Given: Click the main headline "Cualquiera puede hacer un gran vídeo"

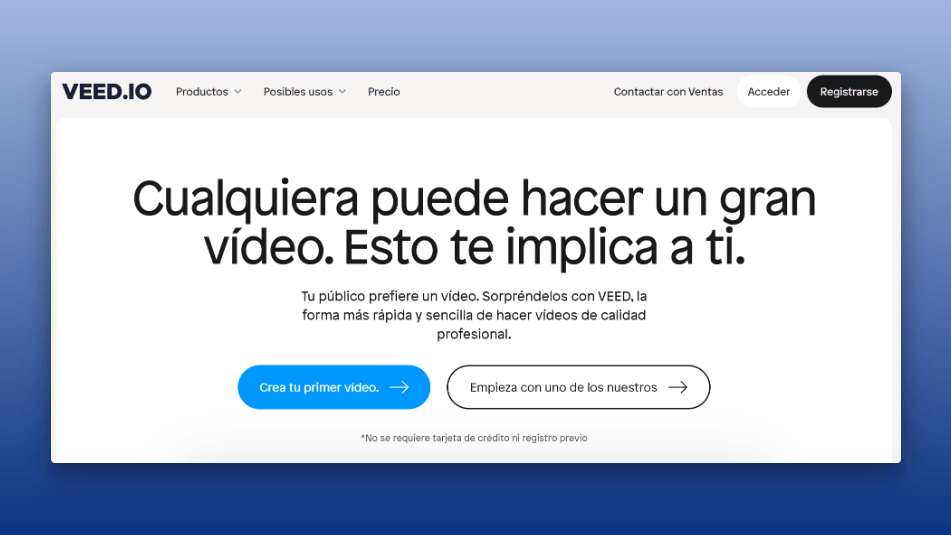Looking at the screenshot, I should (x=474, y=223).
